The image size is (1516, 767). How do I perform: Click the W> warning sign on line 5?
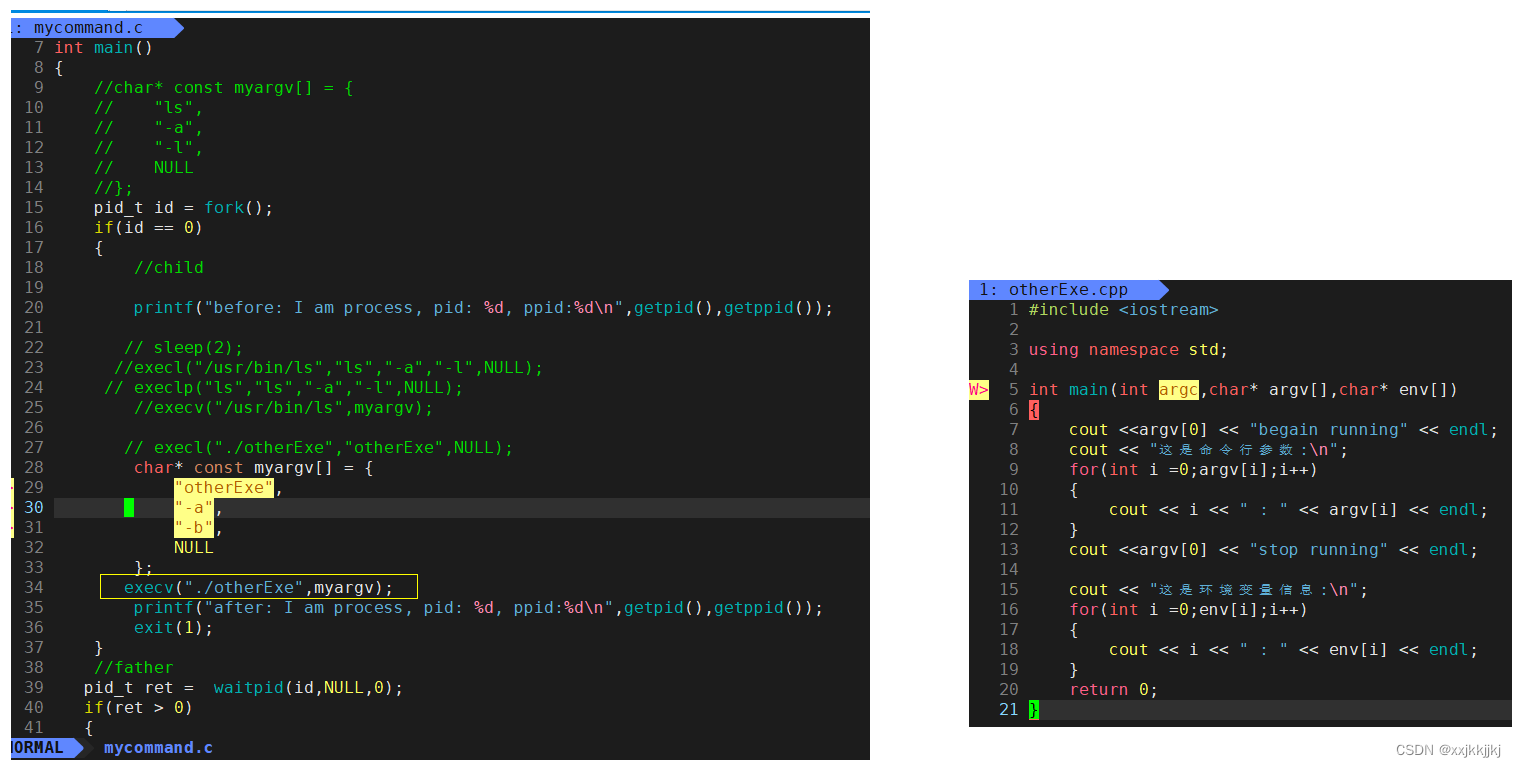click(x=979, y=389)
